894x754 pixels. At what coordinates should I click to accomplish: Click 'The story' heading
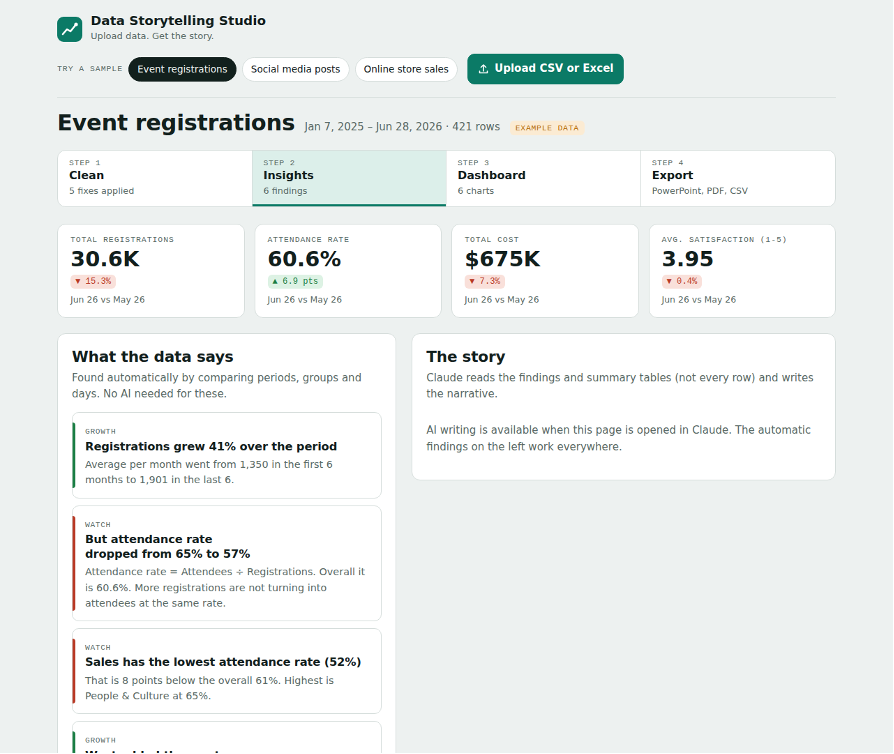click(x=466, y=356)
